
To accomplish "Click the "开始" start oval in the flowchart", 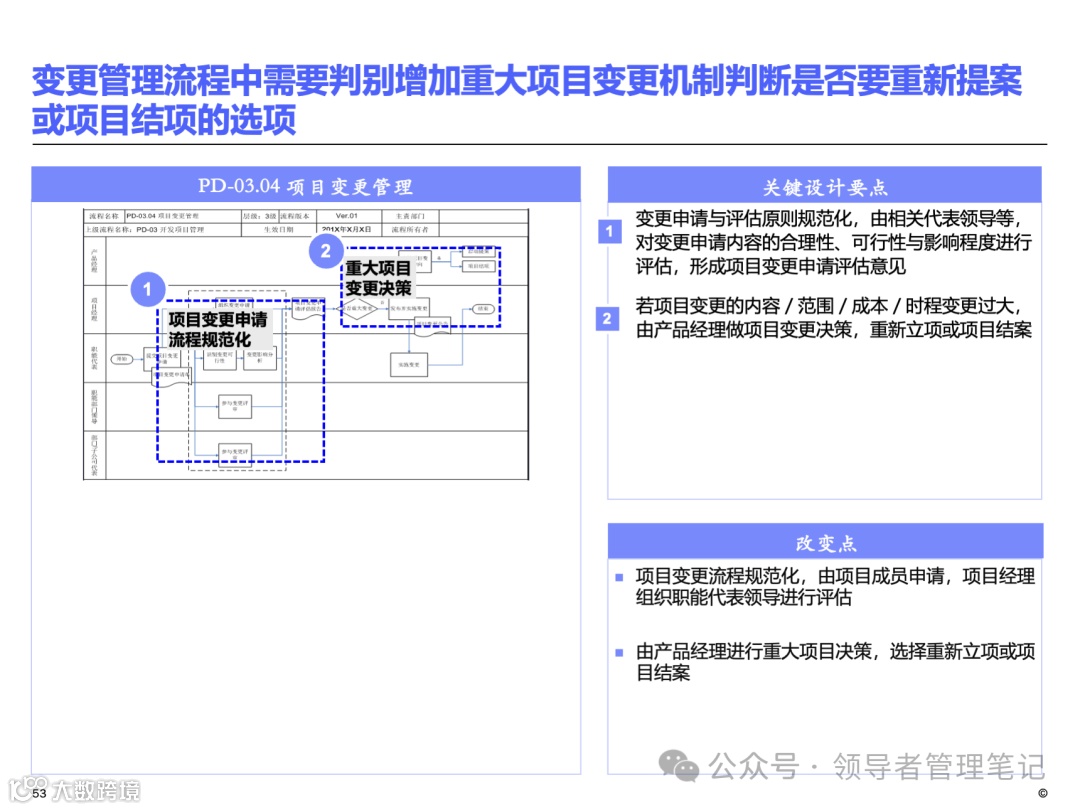I will click(122, 360).
